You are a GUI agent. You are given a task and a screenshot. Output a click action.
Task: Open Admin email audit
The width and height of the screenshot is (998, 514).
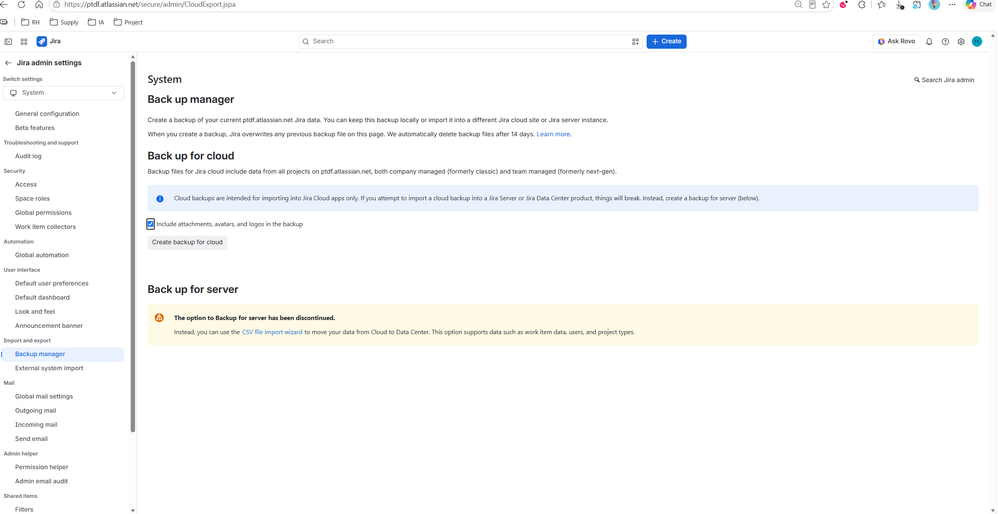tap(41, 482)
